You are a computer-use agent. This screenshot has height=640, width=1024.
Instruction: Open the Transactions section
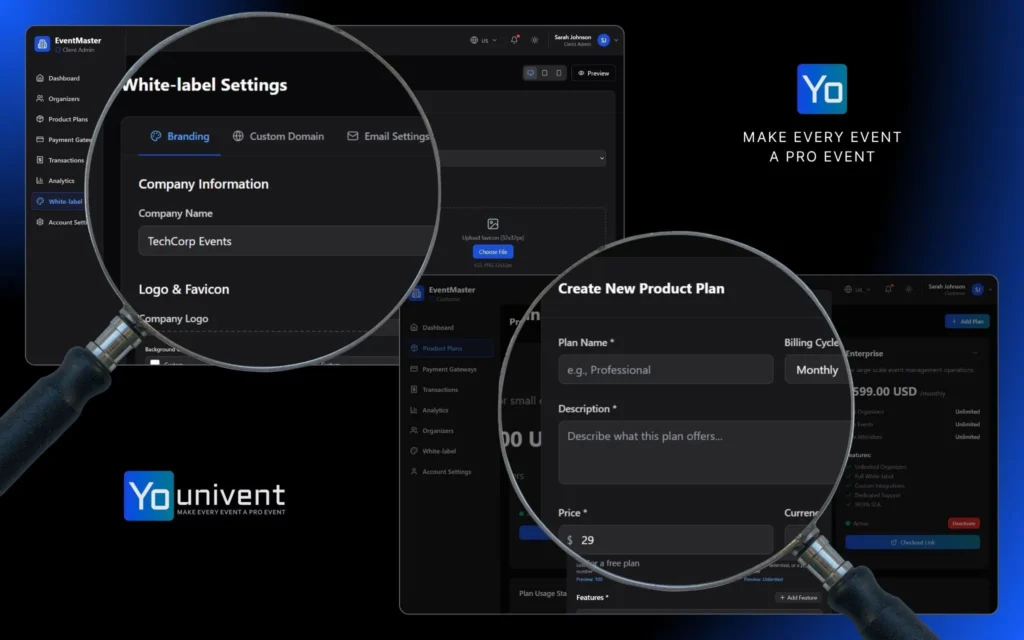(x=63, y=159)
